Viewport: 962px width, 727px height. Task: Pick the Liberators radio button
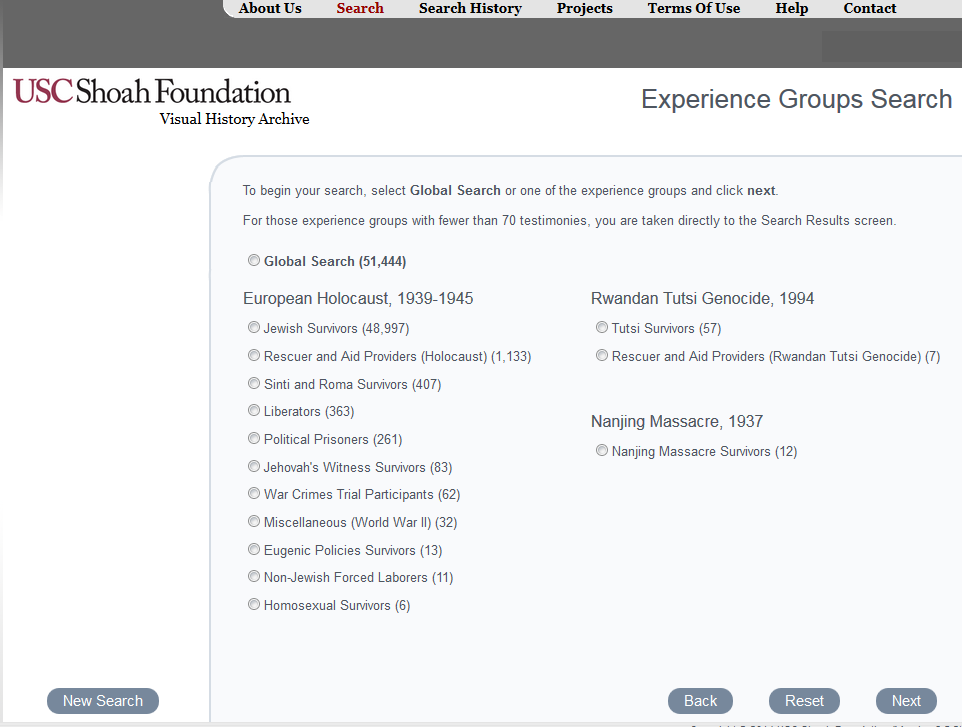(254, 410)
